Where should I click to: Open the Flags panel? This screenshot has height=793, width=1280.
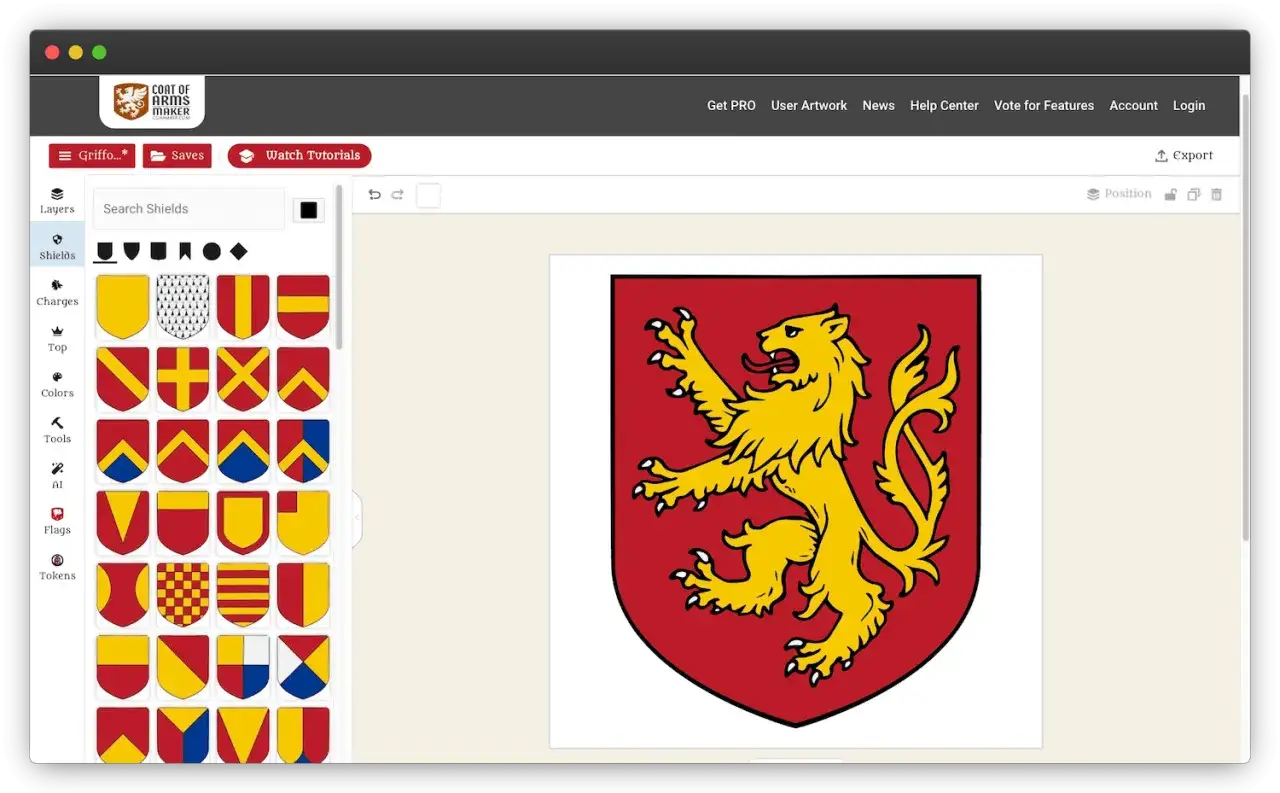(57, 521)
